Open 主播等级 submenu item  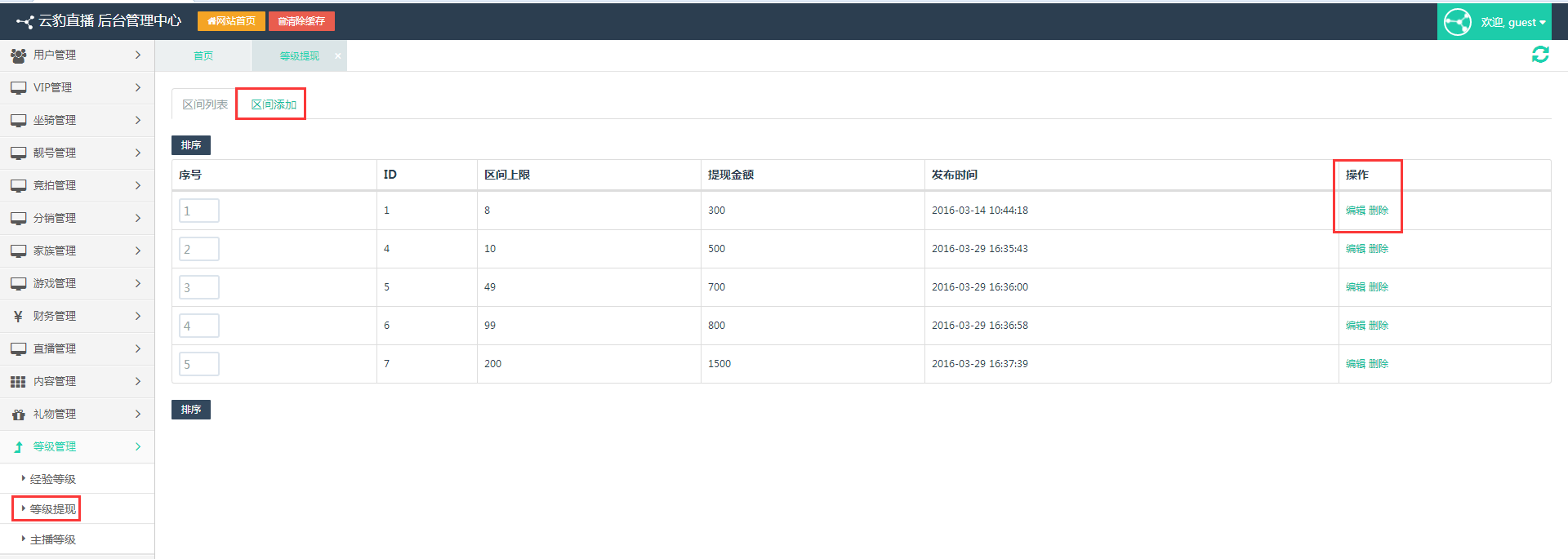pos(53,539)
